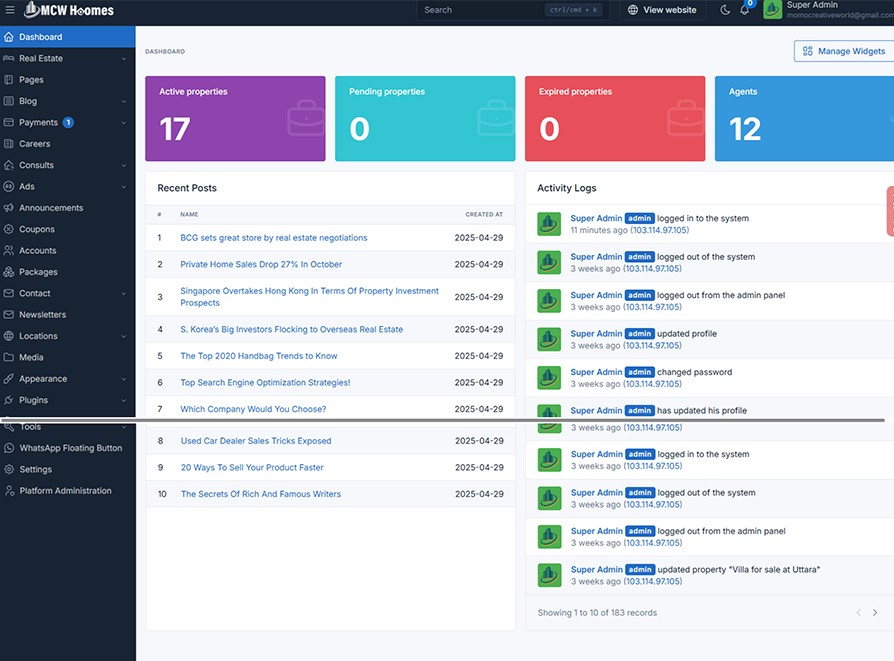The image size is (894, 661).
Task: Select Platform Administration in sidebar
Action: point(65,491)
